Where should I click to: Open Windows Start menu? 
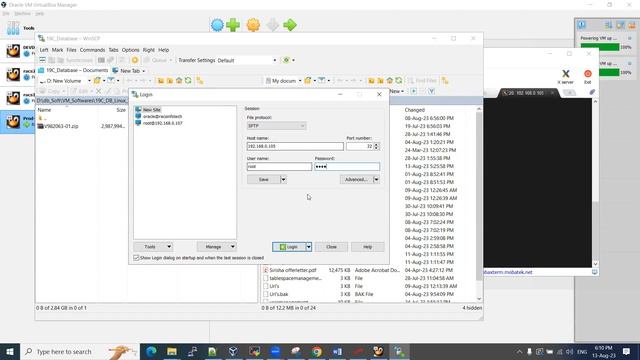[10, 351]
